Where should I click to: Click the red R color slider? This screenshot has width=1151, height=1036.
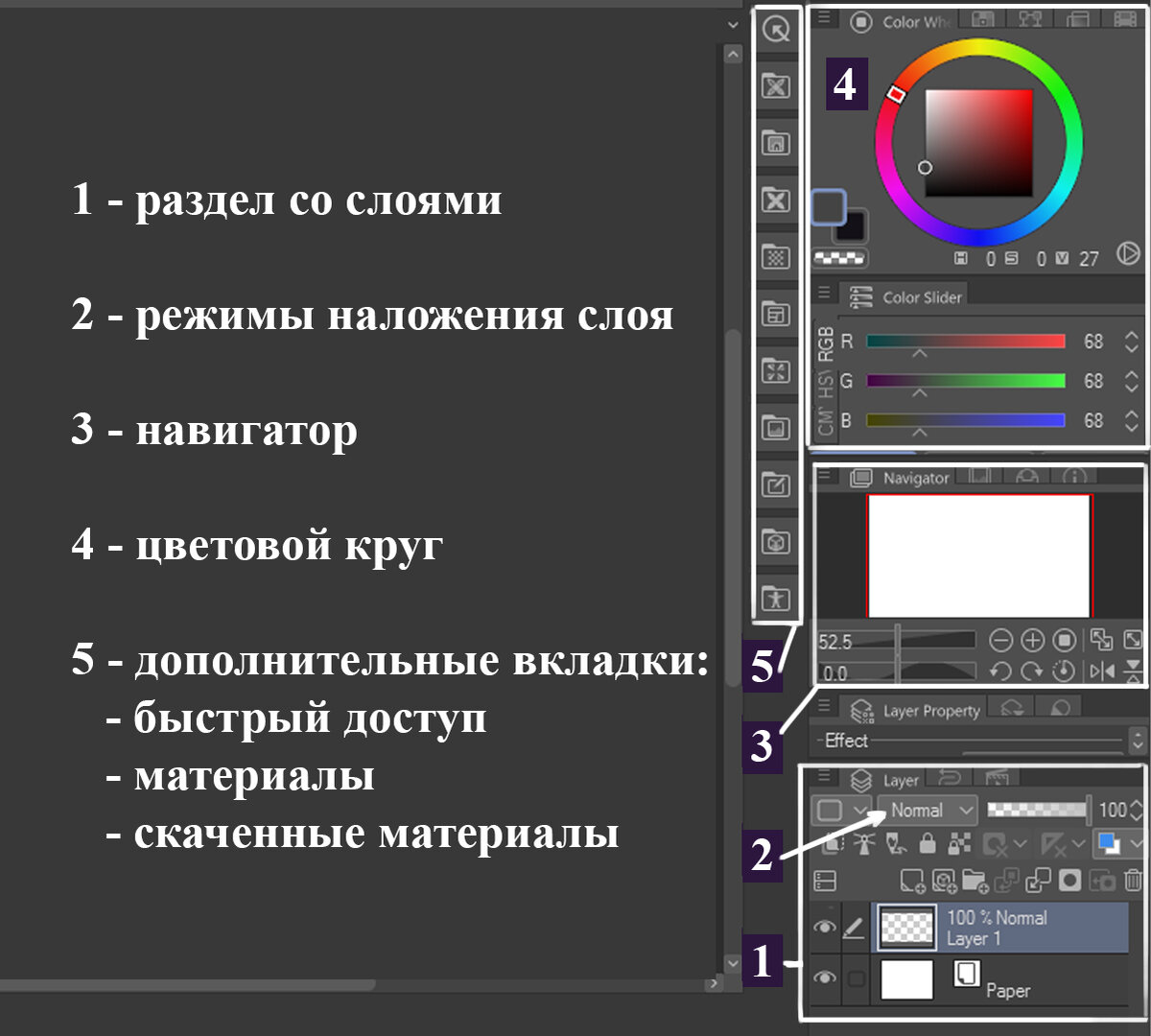(x=966, y=341)
